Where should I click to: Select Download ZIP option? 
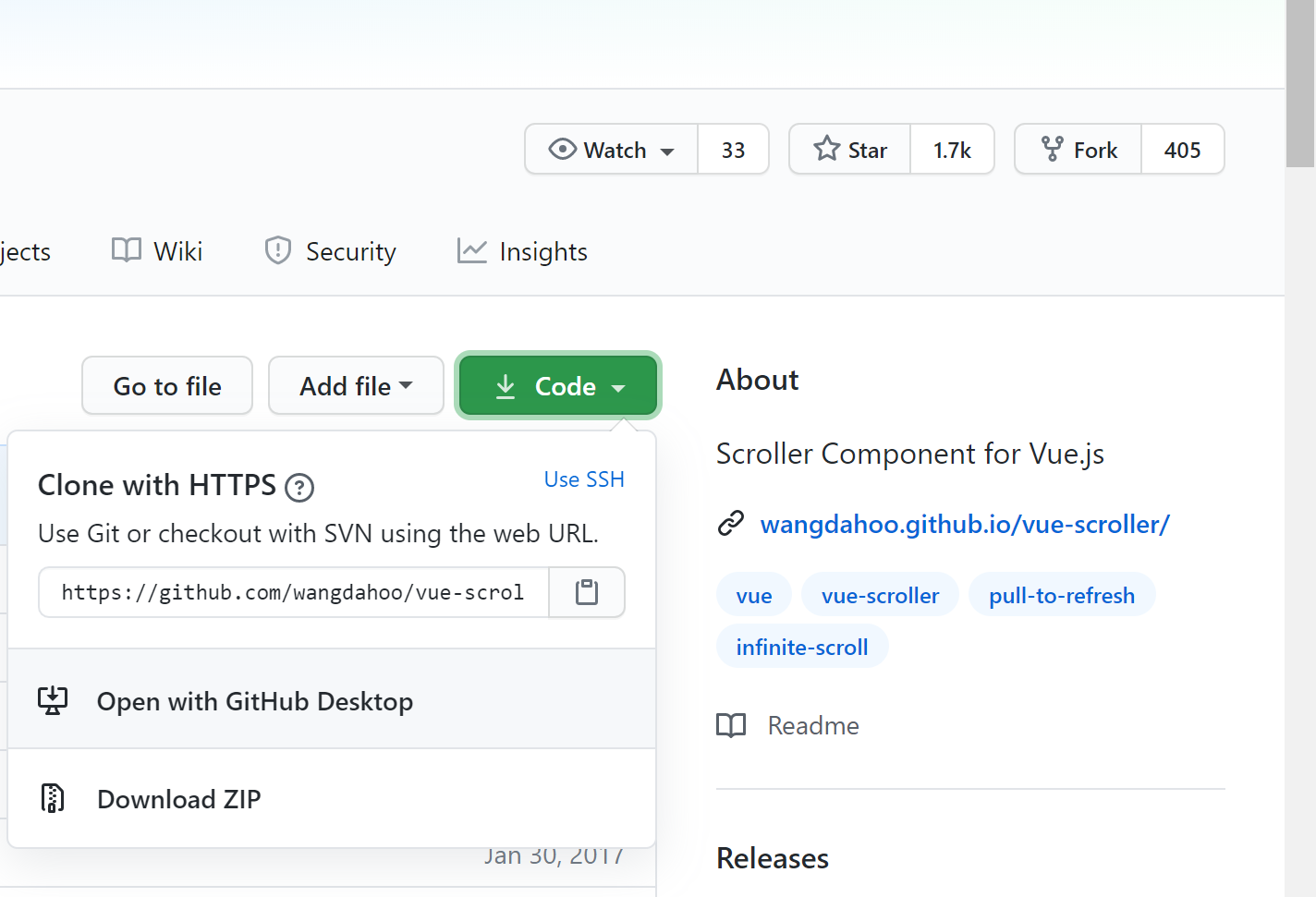pos(332,798)
